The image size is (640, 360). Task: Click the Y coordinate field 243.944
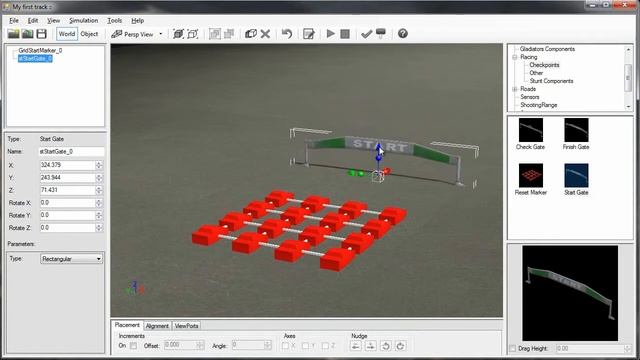[x=68, y=178]
